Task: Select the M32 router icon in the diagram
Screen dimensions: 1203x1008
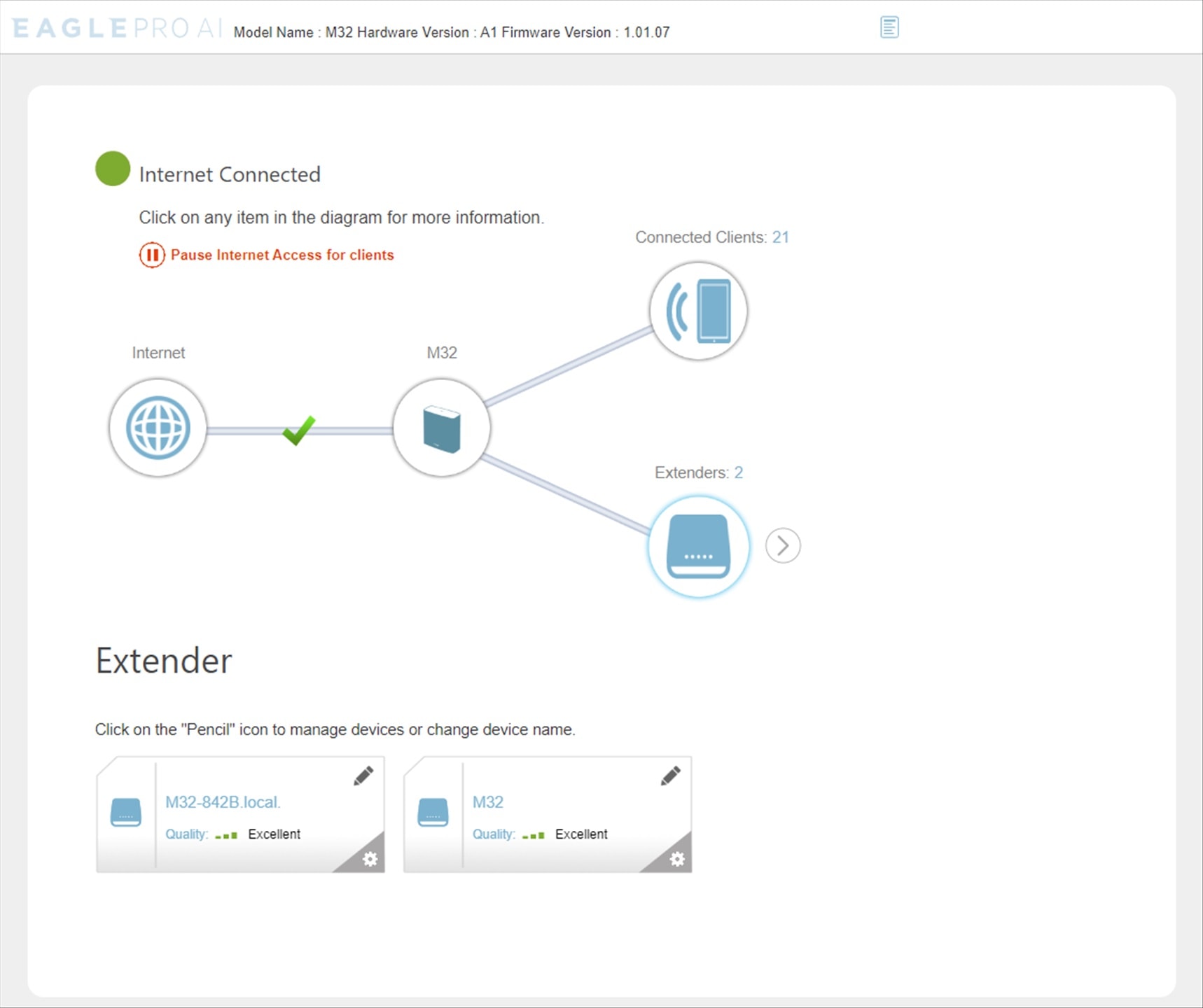Action: click(x=442, y=428)
